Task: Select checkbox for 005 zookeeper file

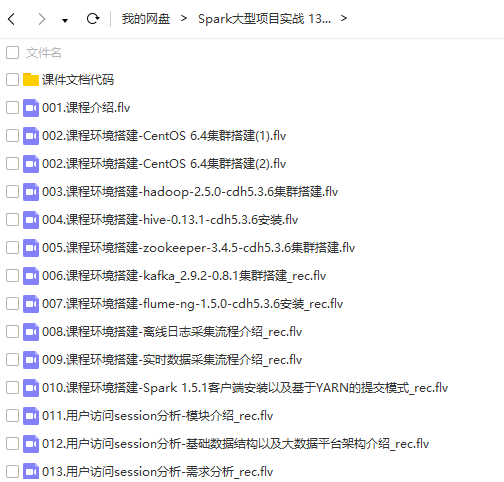Action: 12,248
